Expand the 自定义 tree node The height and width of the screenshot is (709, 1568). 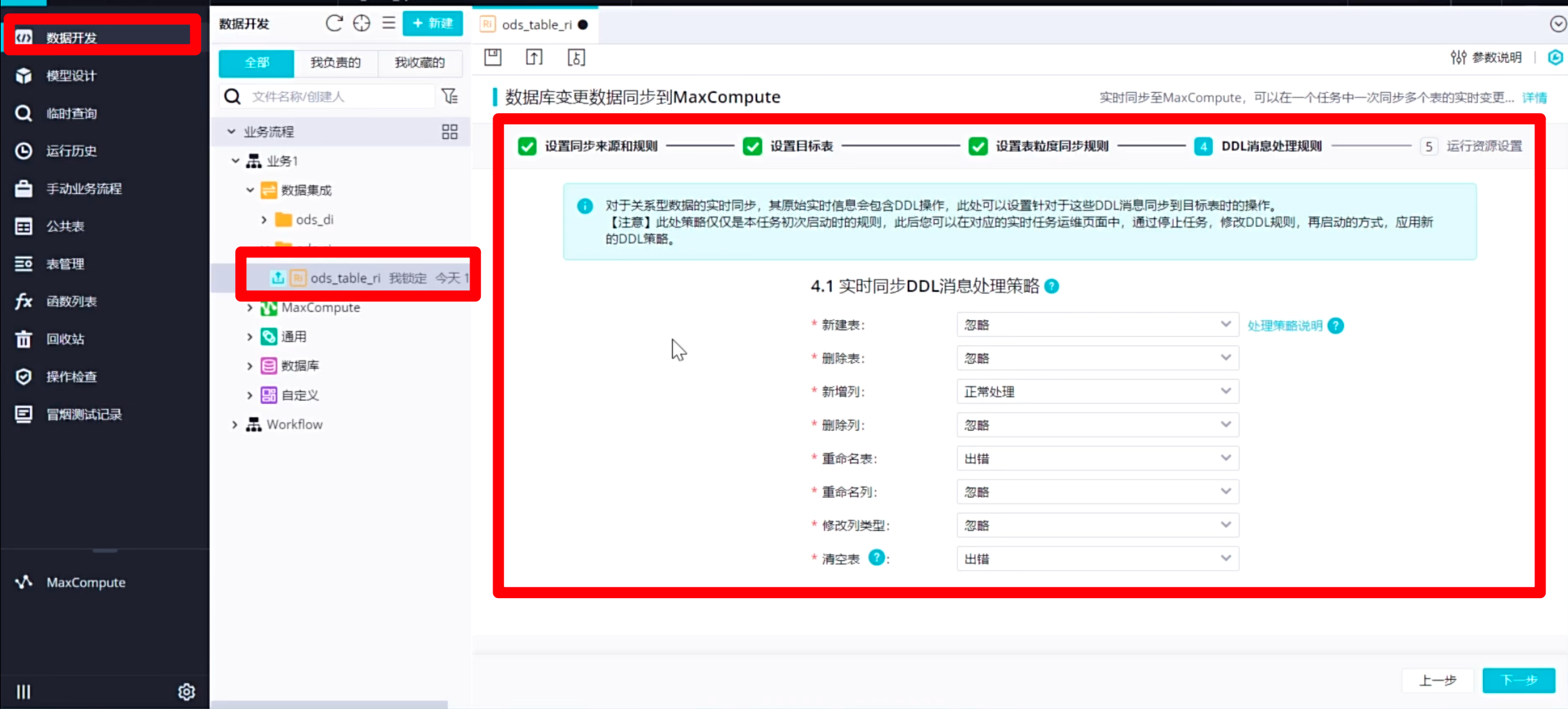click(250, 395)
